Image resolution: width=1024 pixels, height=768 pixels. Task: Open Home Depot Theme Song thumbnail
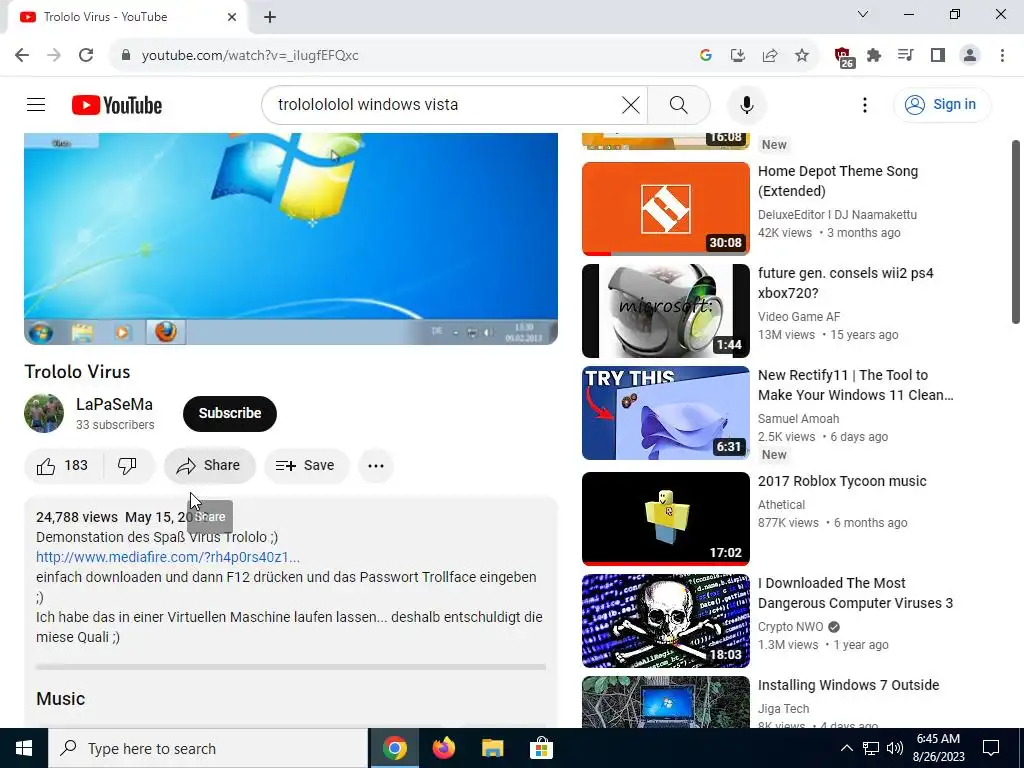pyautogui.click(x=665, y=208)
